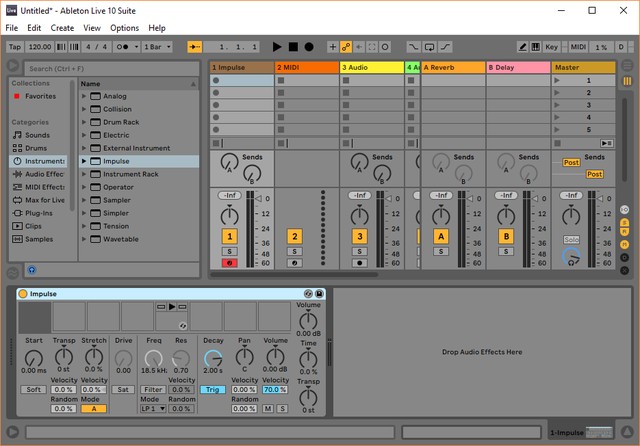640x446 pixels.
Task: Solo track 1 with S button
Action: 230,252
